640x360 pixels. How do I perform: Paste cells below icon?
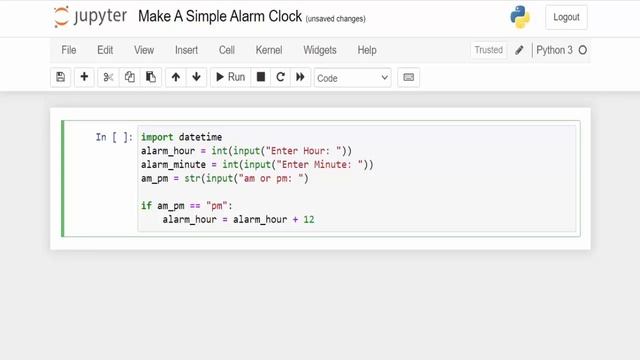pos(151,77)
